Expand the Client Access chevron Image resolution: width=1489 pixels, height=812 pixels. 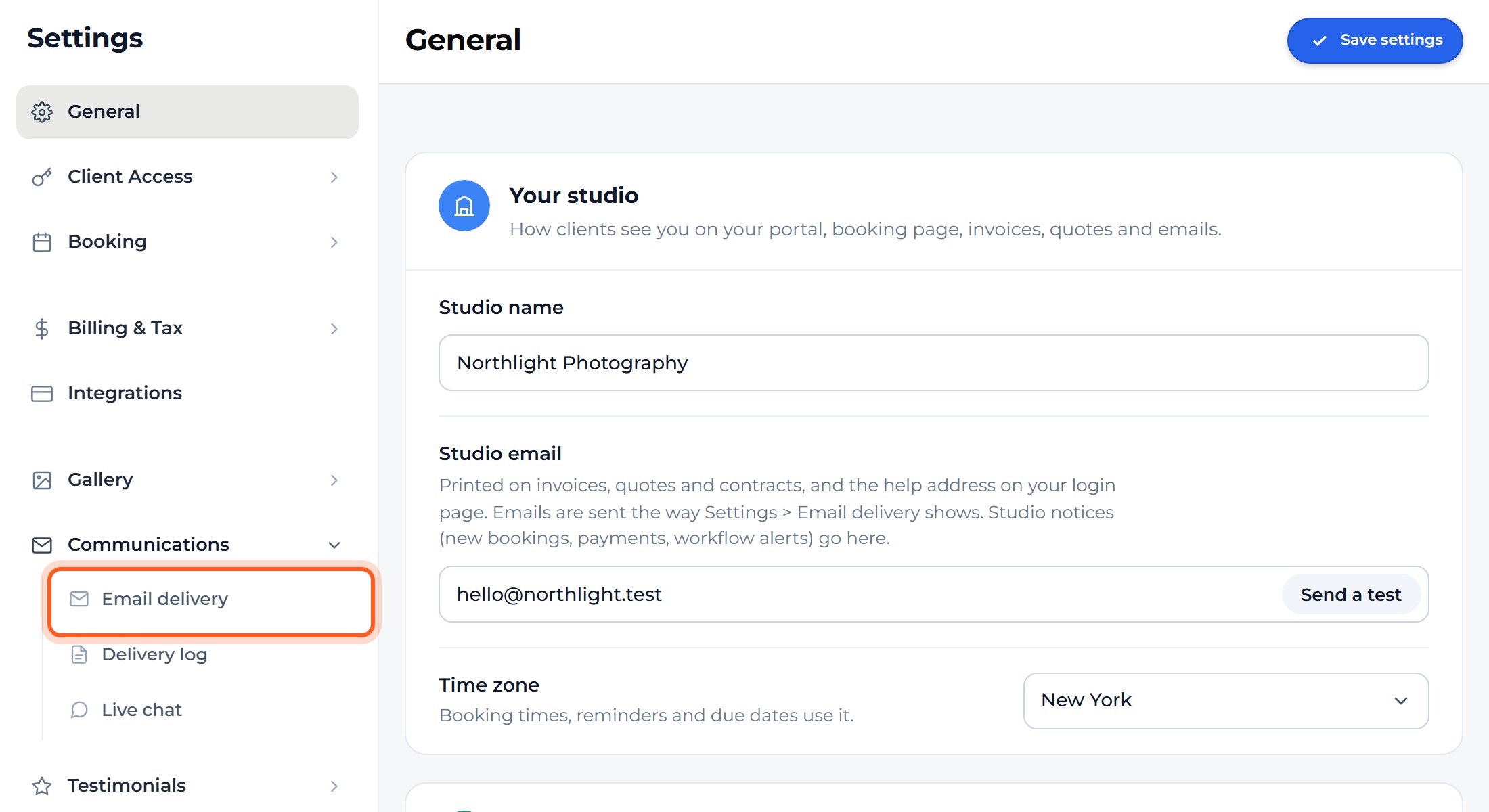click(x=334, y=177)
